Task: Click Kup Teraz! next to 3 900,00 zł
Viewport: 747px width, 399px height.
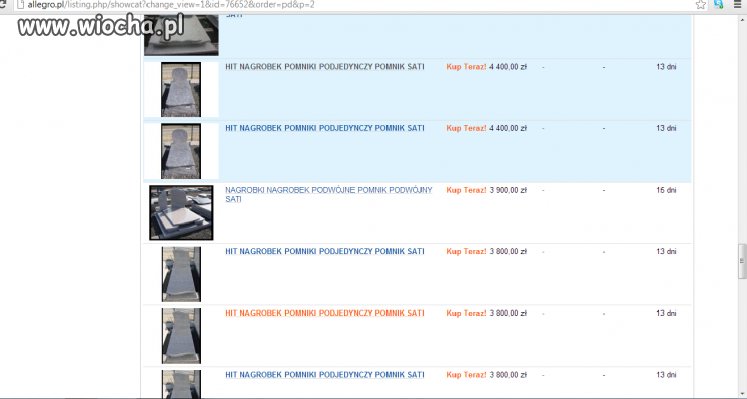Action: pyautogui.click(x=466, y=190)
